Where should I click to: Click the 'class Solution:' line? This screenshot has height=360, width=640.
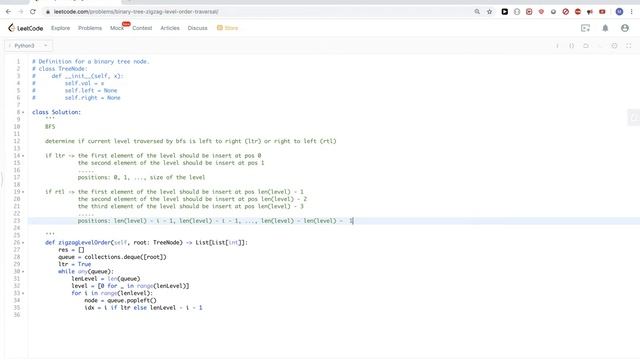tap(56, 112)
